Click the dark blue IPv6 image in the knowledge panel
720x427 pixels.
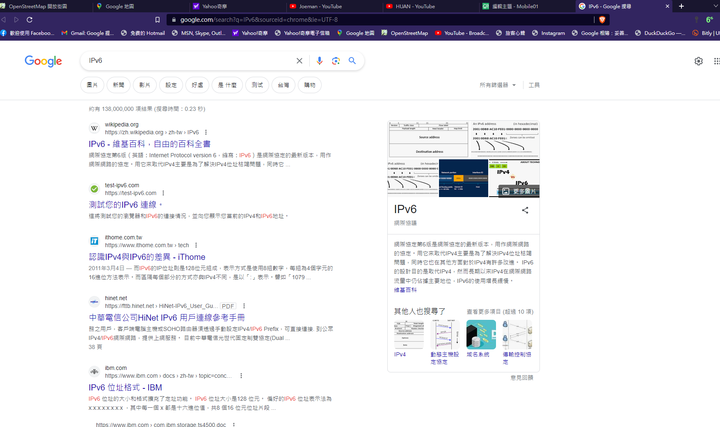pyautogui.click(x=463, y=178)
